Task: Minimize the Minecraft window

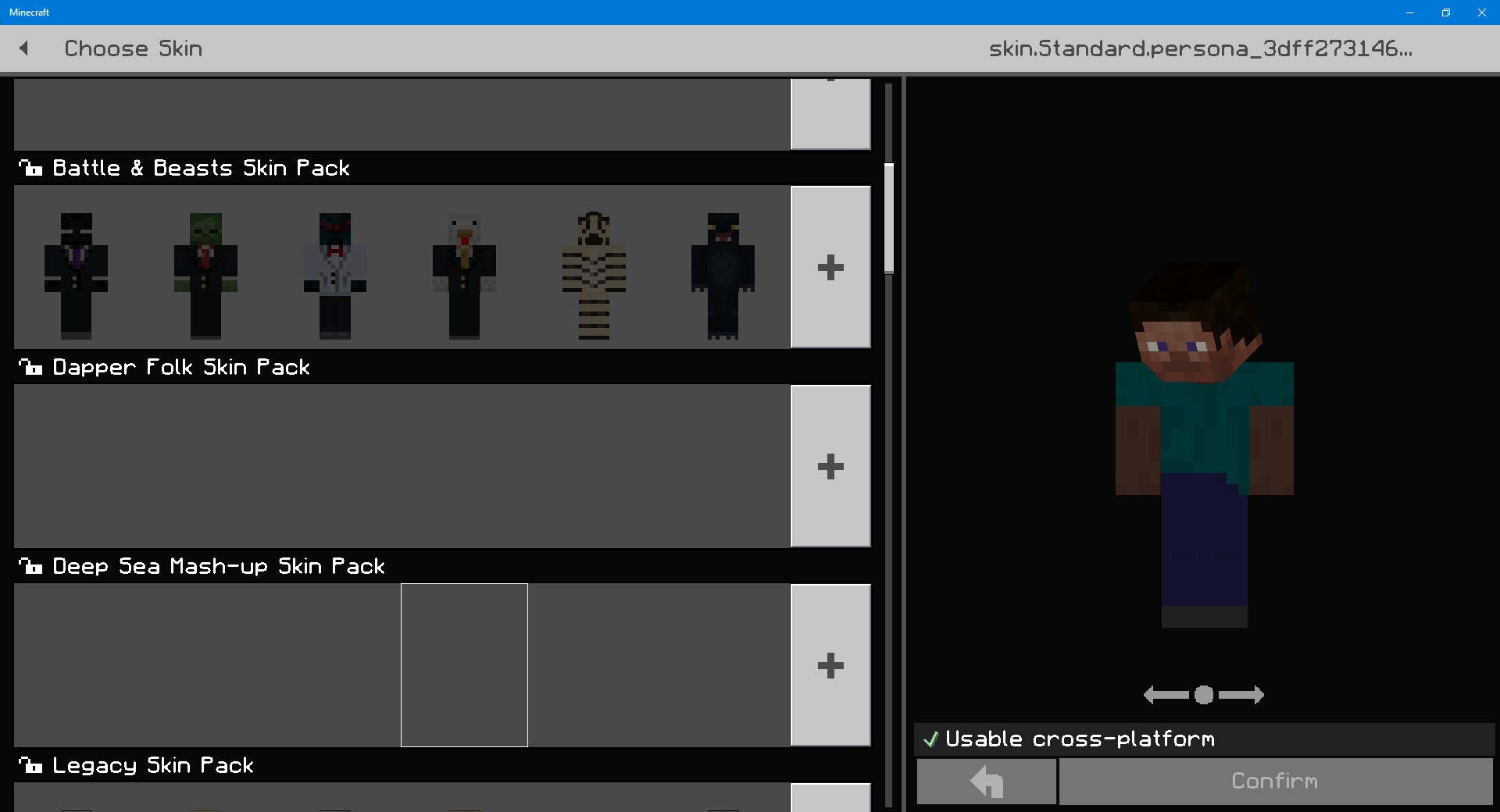Action: (x=1410, y=12)
